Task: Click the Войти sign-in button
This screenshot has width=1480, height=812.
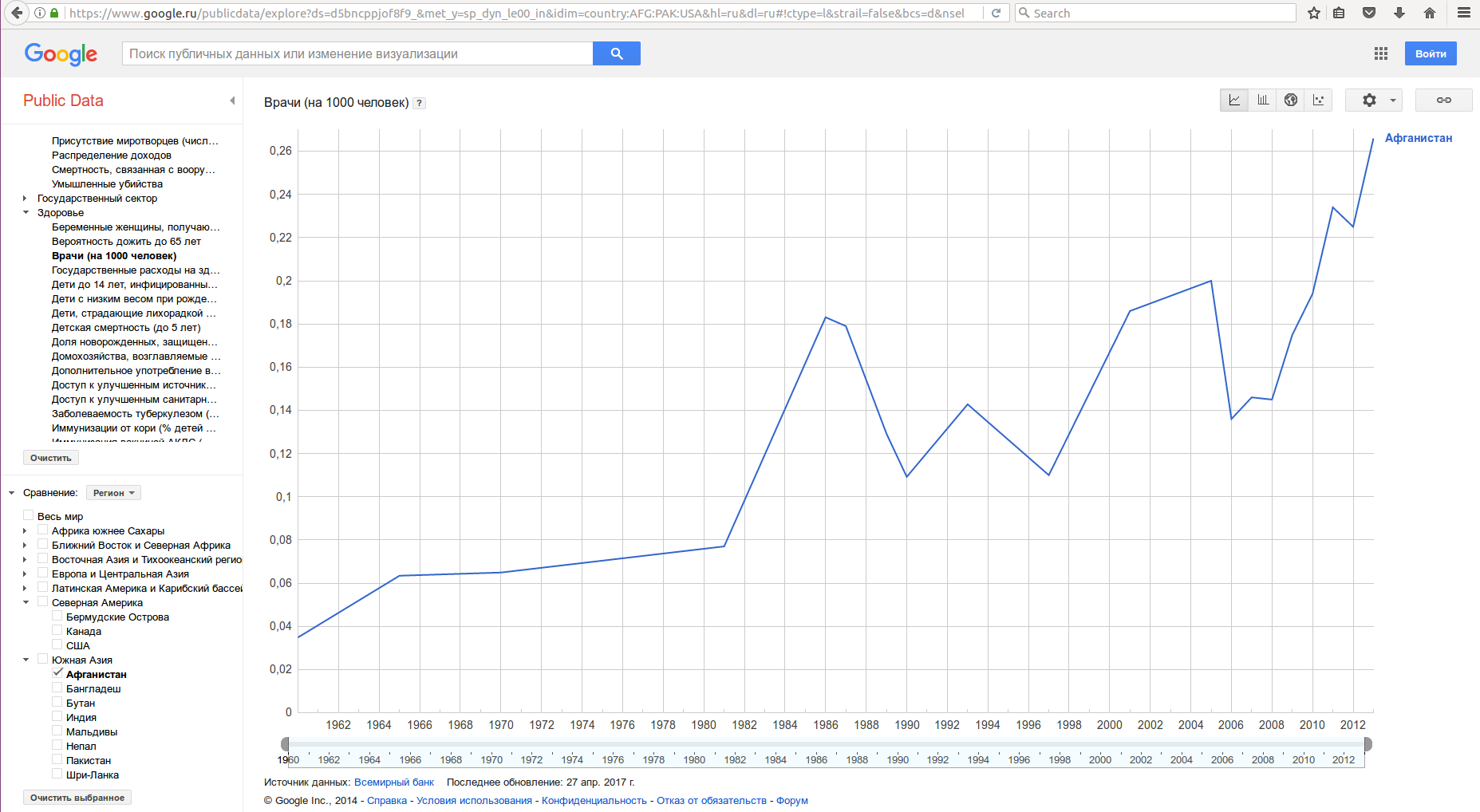Action: tap(1430, 53)
